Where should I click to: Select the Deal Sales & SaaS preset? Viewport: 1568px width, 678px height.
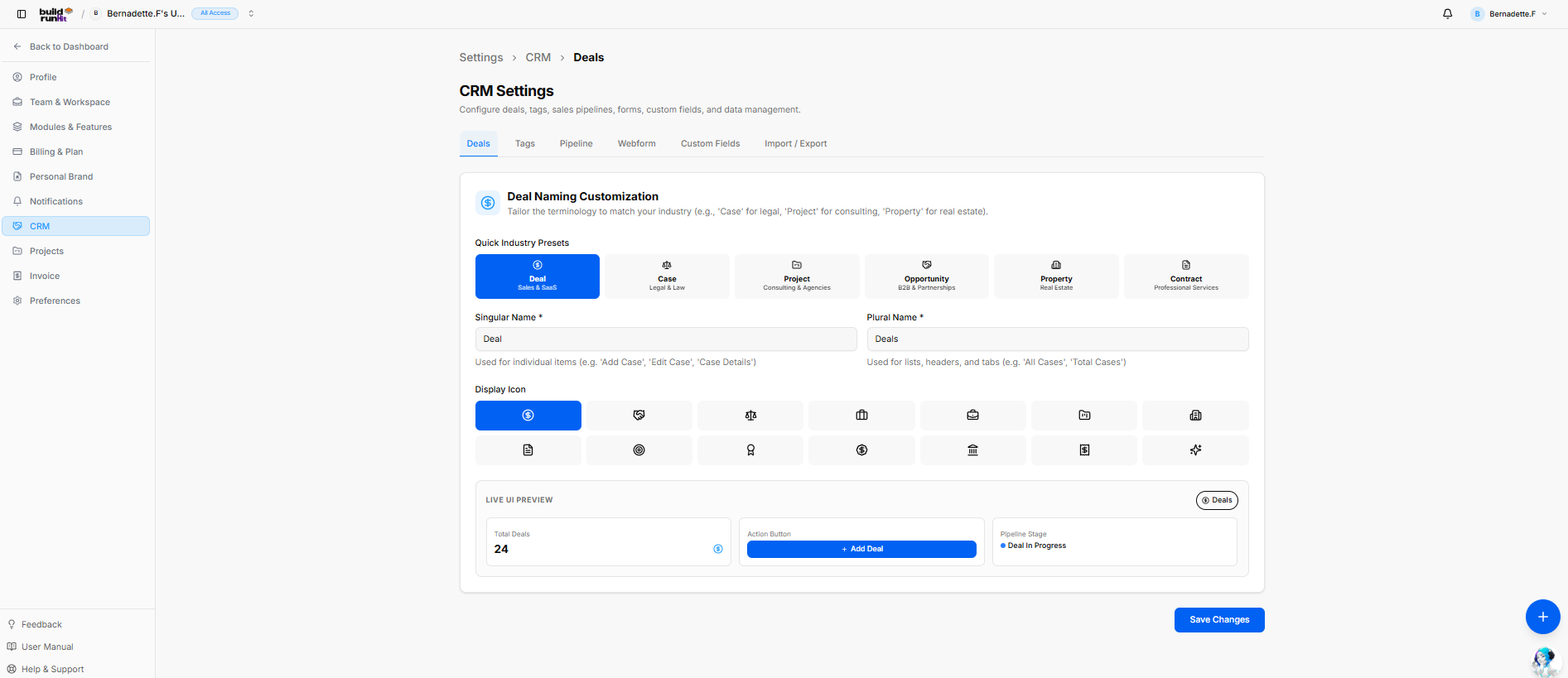point(537,276)
